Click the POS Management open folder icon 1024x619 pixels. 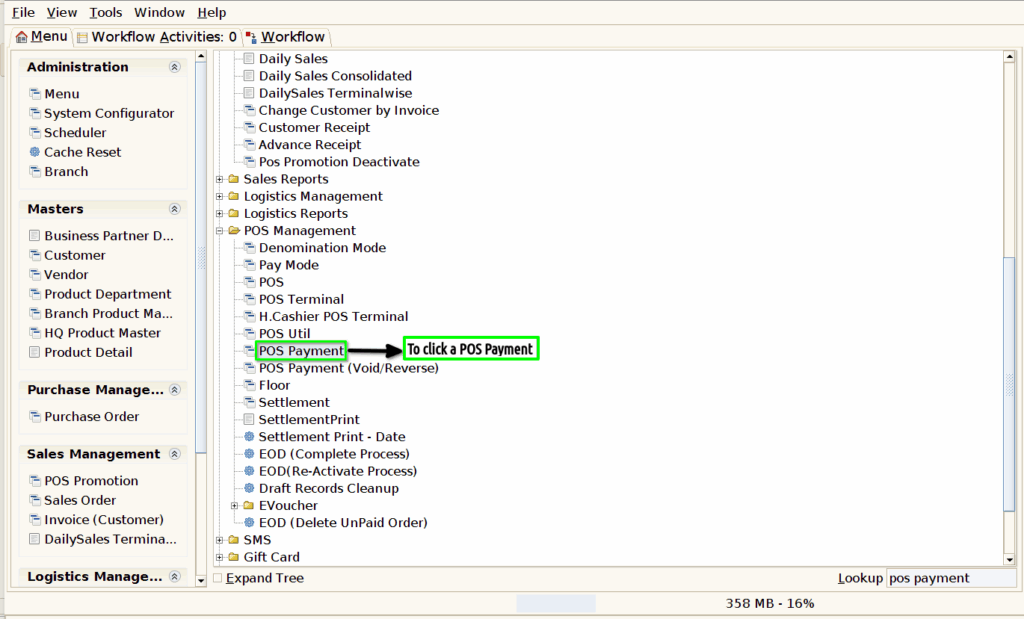(x=234, y=230)
